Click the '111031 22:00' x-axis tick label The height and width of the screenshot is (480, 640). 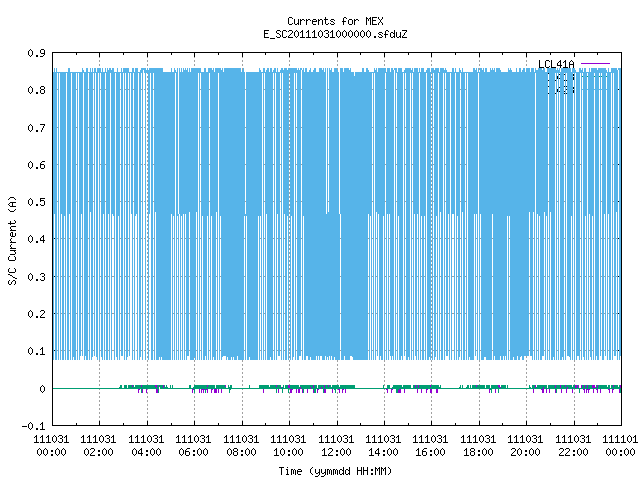pyautogui.click(x=573, y=446)
